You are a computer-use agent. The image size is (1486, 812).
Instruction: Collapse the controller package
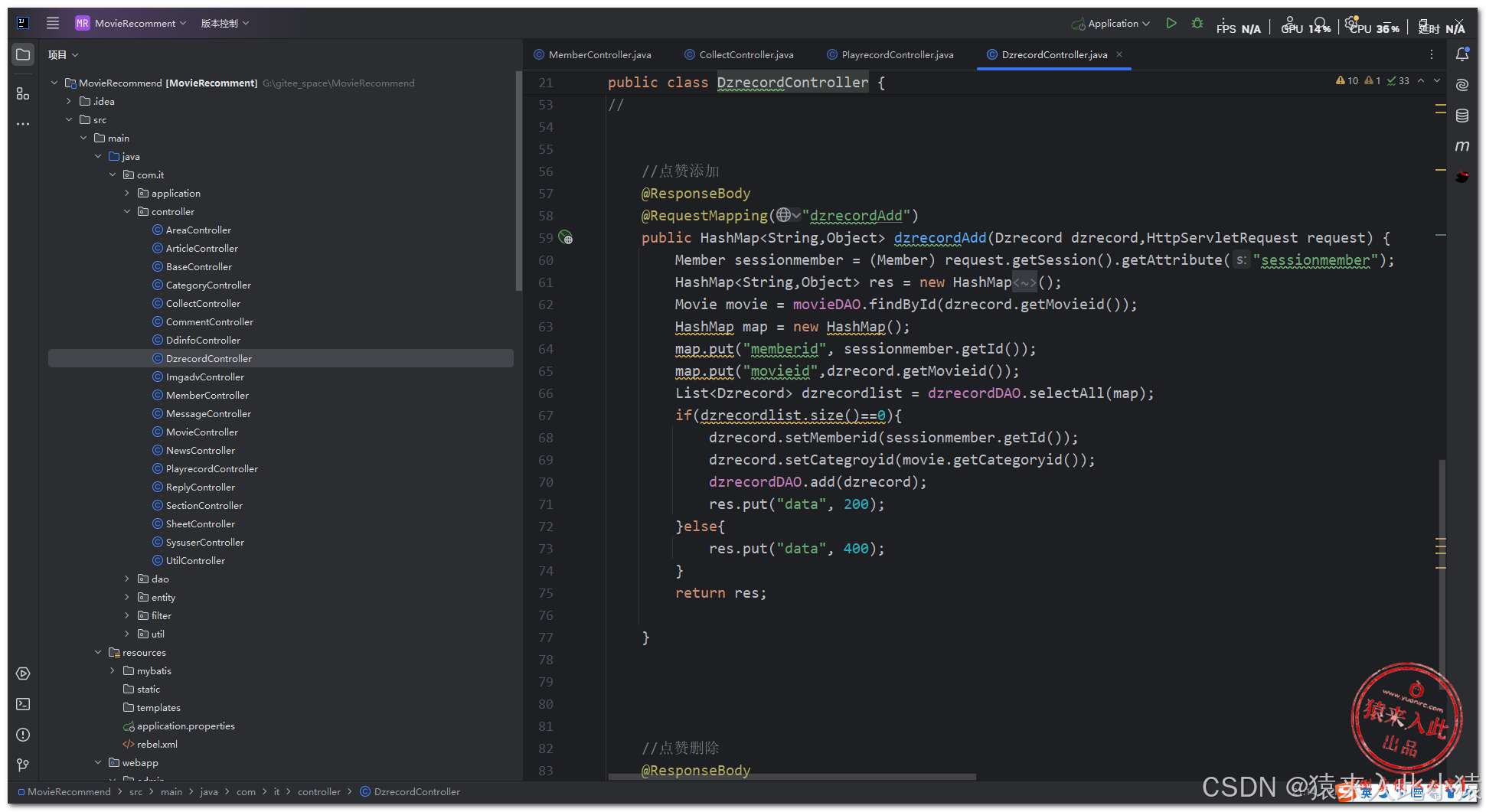click(127, 211)
